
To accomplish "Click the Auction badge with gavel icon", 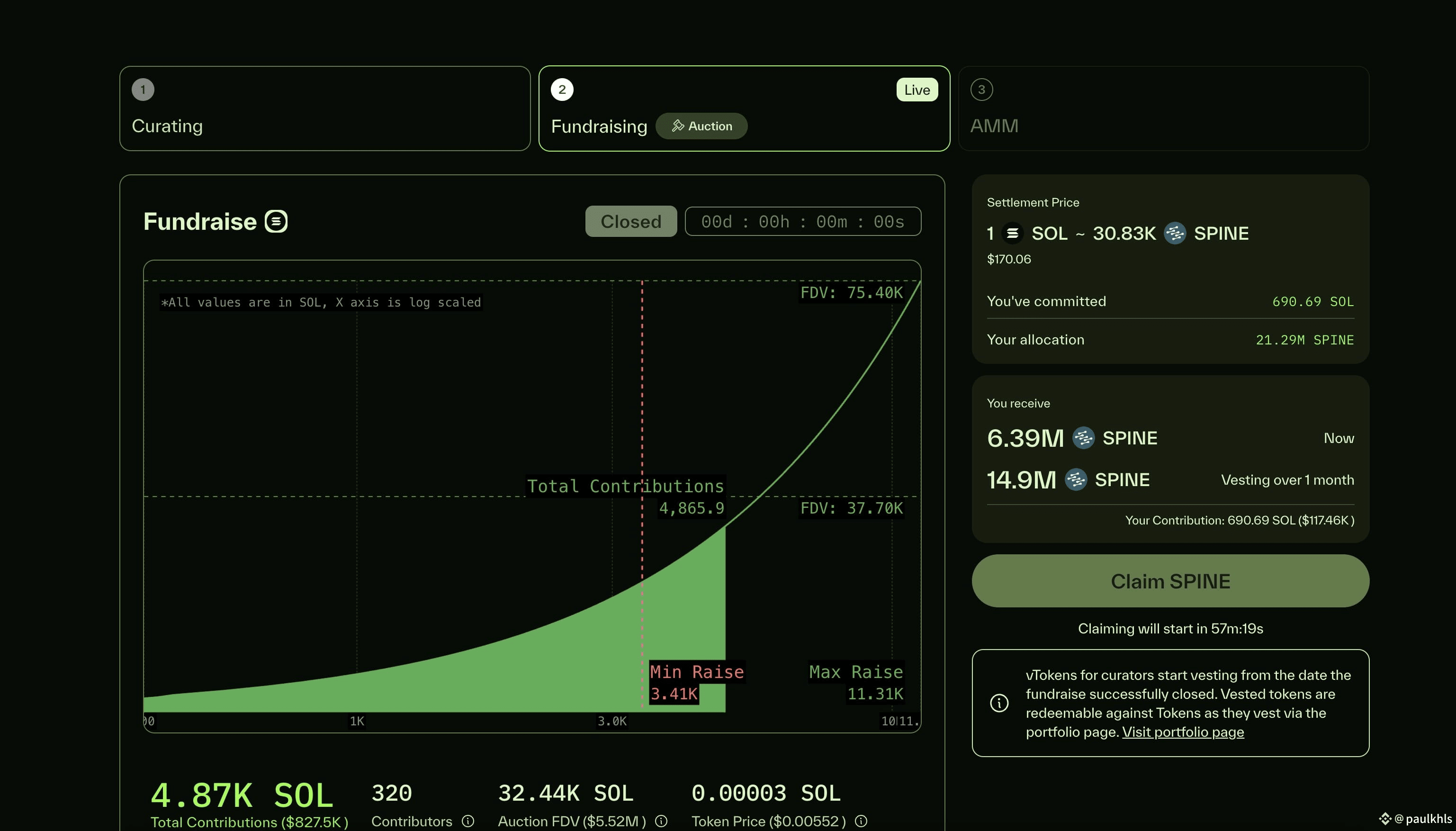I will [x=701, y=126].
